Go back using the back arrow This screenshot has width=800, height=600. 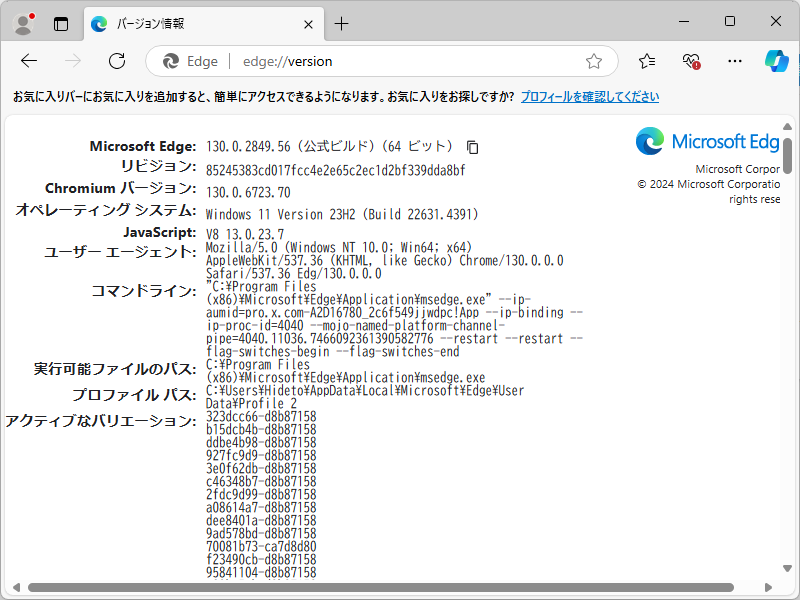point(29,61)
